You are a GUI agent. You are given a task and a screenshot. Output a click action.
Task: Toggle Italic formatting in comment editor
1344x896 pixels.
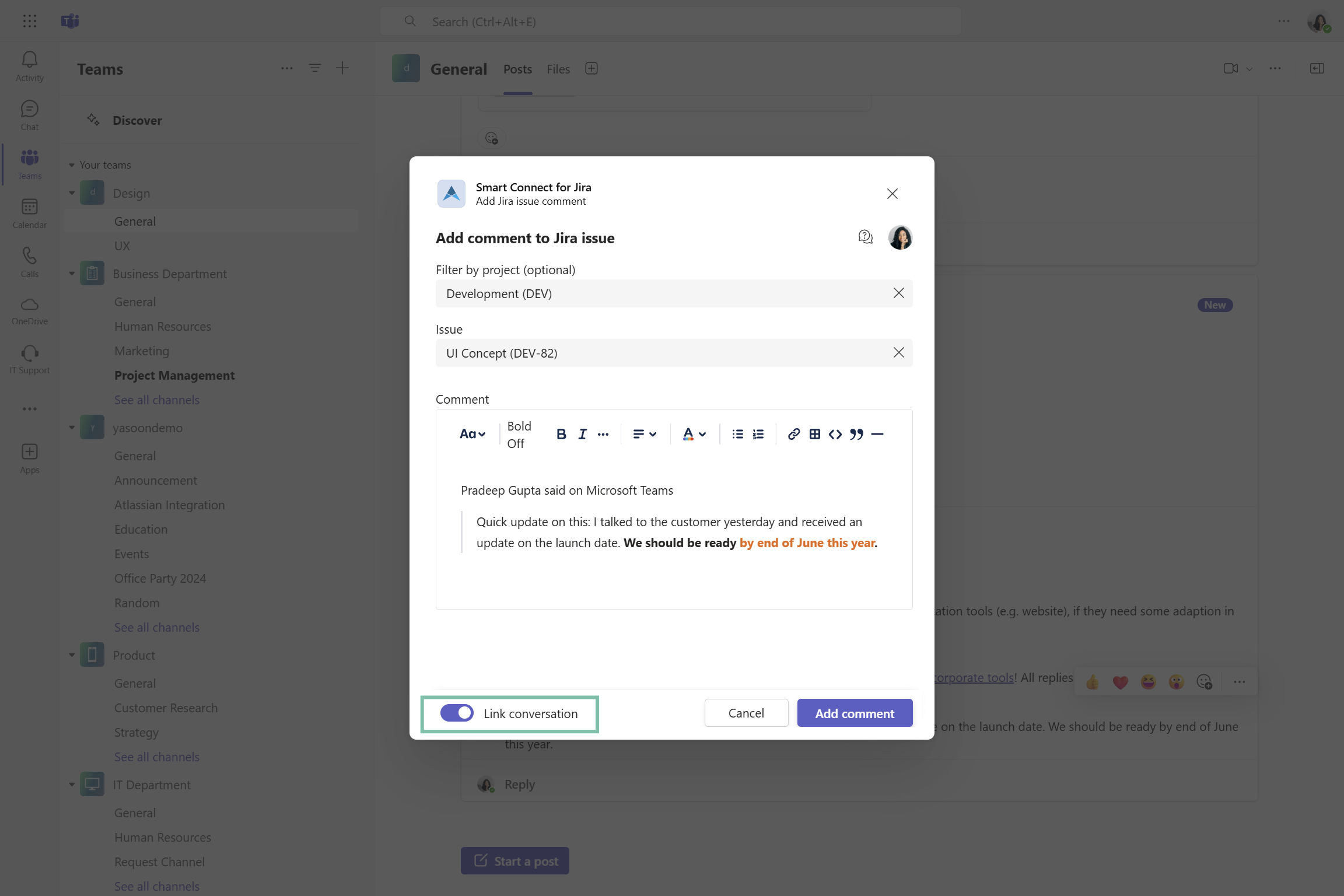click(582, 434)
